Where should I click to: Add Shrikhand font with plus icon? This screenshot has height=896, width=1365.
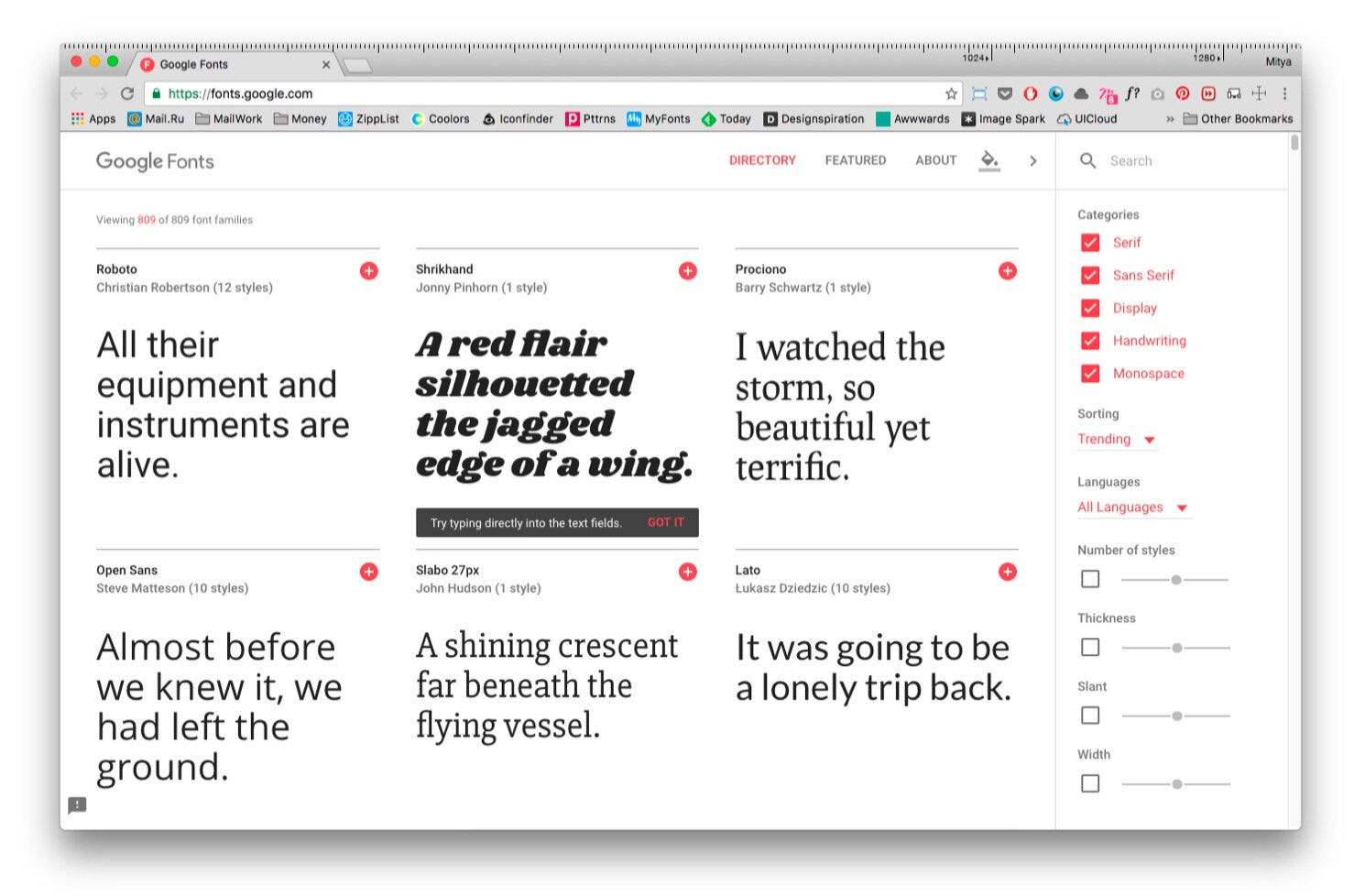tap(688, 271)
